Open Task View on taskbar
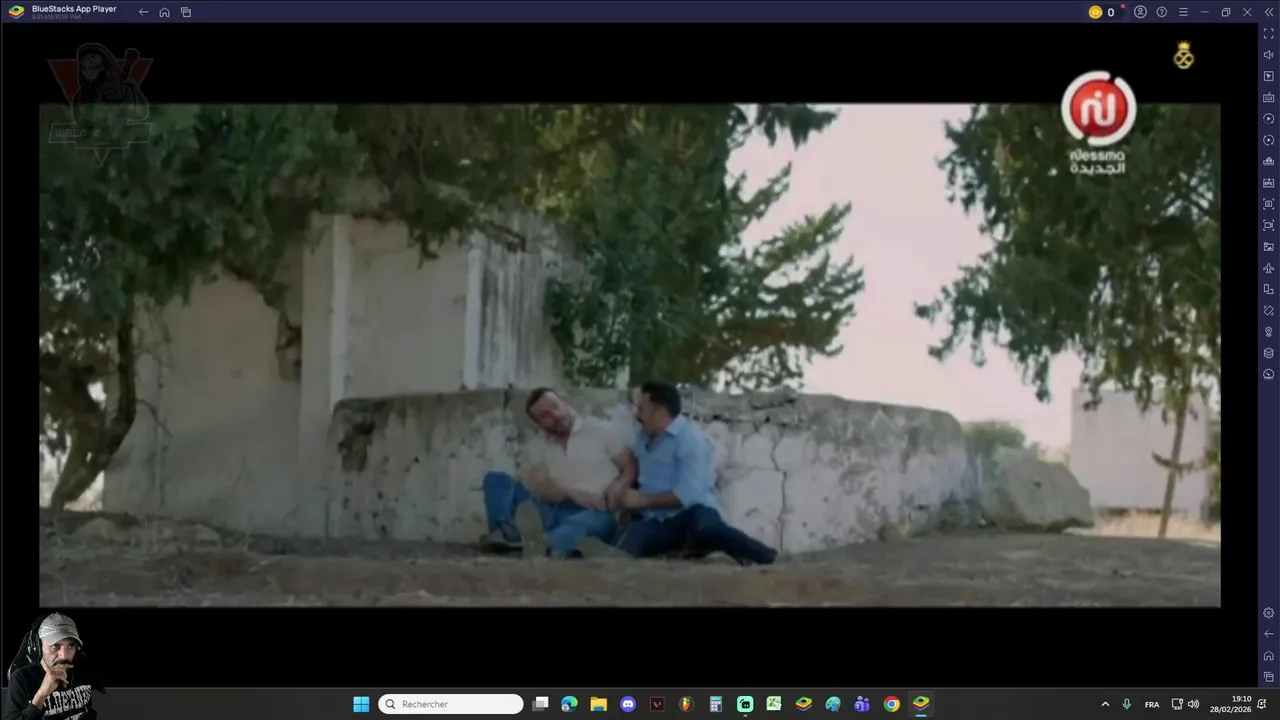The image size is (1280, 720). coord(541,704)
